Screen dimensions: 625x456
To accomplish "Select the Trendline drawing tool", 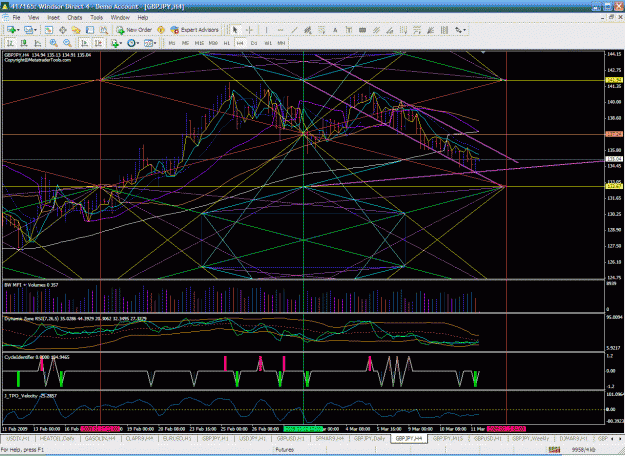I will [294, 30].
